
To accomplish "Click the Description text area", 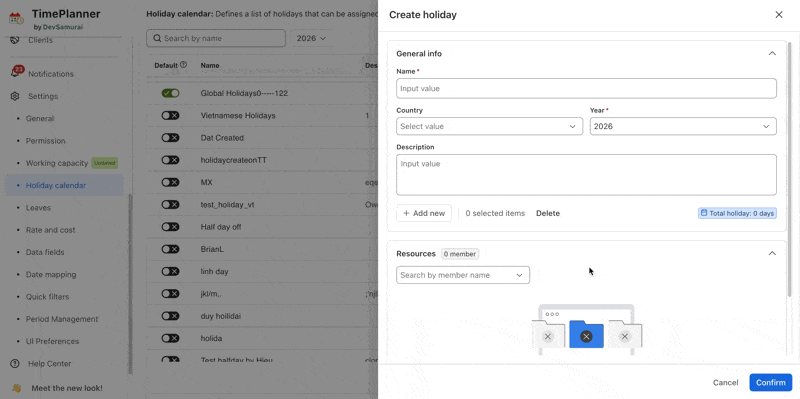I will point(586,174).
